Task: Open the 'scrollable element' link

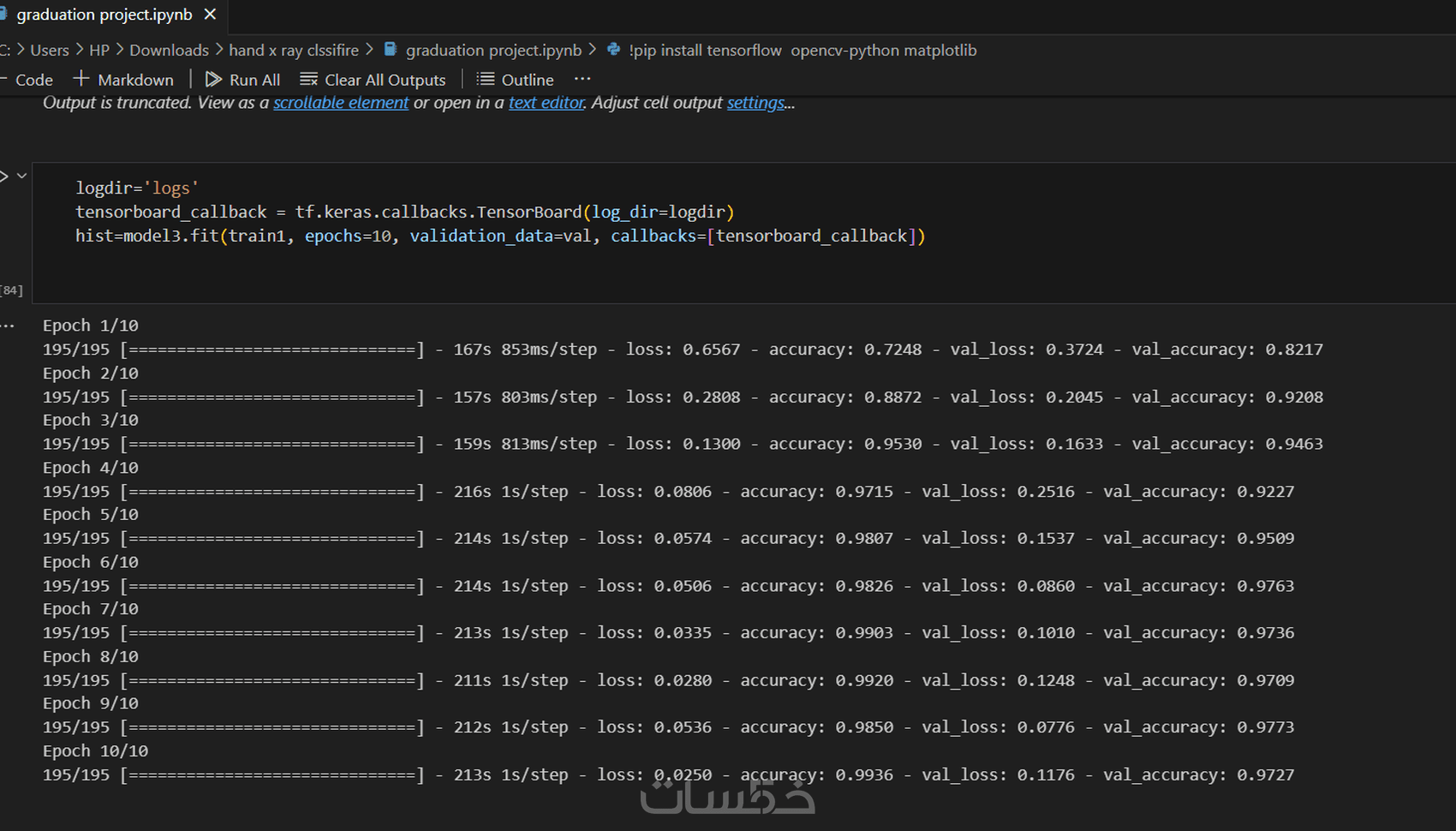Action: 341,103
